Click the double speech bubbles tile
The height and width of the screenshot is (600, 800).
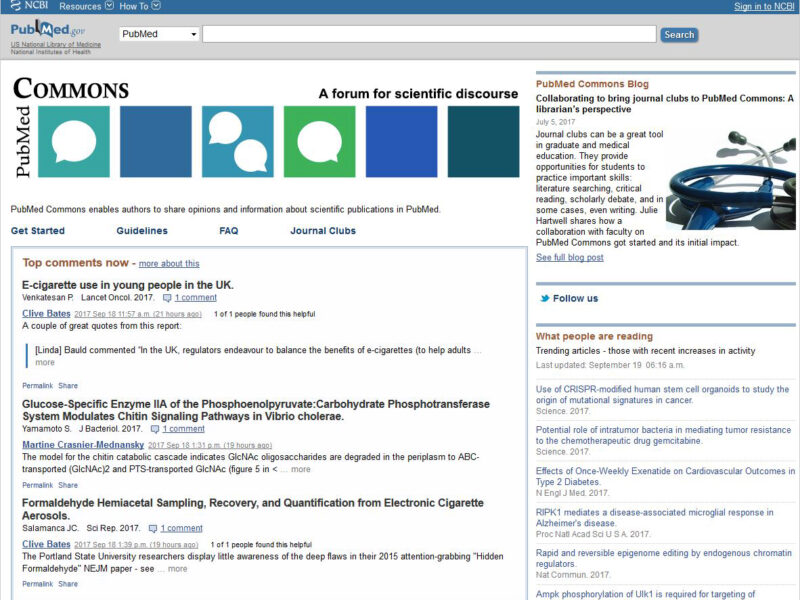point(238,142)
